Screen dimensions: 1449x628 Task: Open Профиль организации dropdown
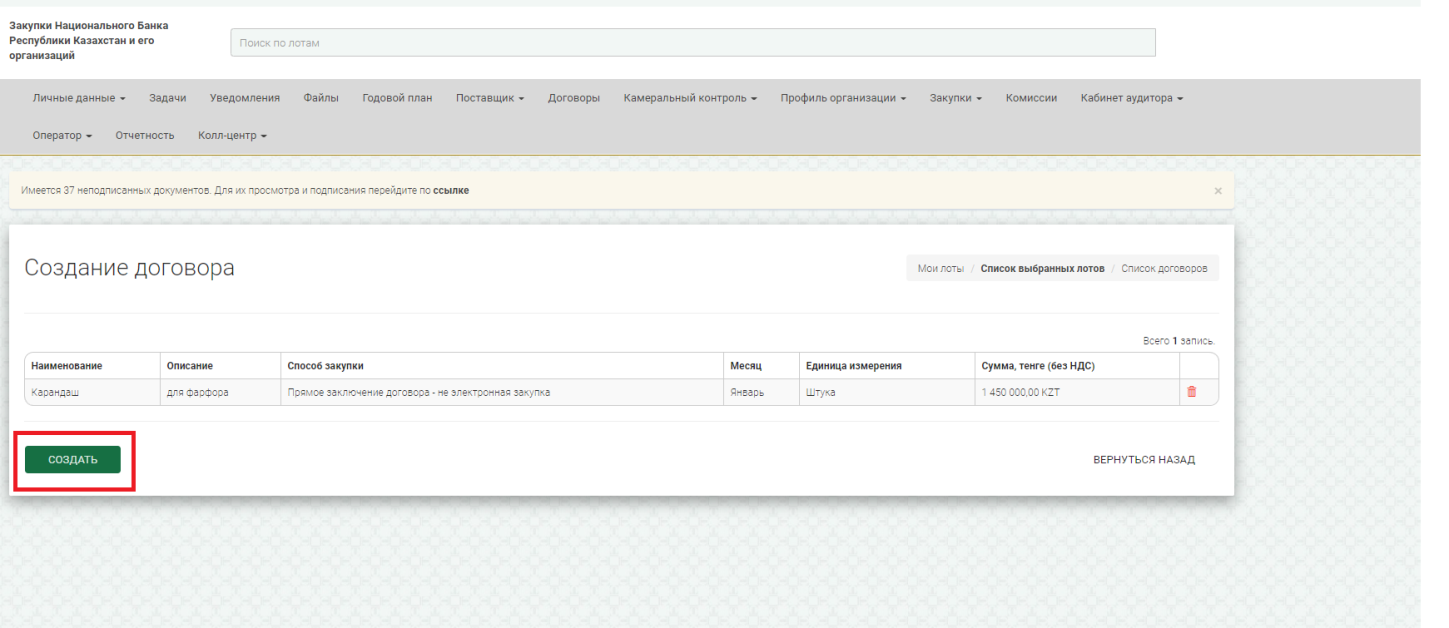(x=843, y=98)
